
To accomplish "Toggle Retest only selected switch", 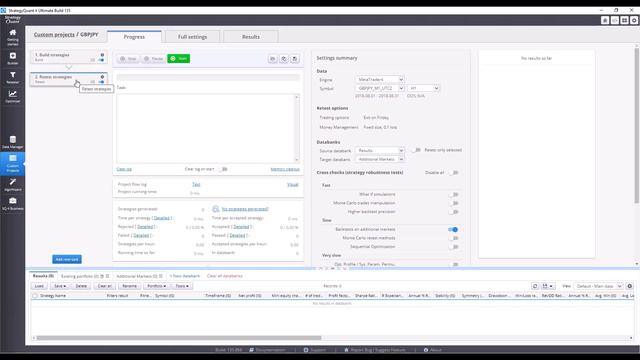I will (416, 150).
